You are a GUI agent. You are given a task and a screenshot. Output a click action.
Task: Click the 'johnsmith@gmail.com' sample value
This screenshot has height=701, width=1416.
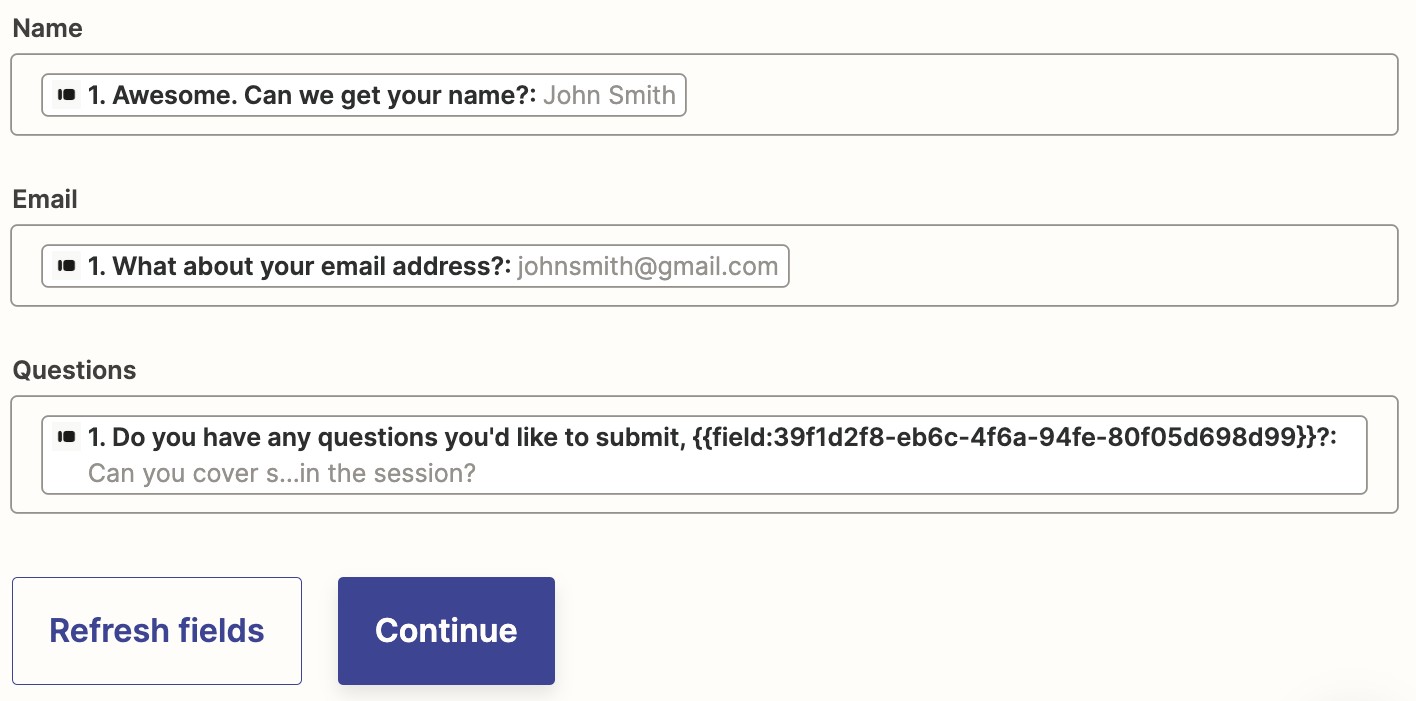click(647, 266)
